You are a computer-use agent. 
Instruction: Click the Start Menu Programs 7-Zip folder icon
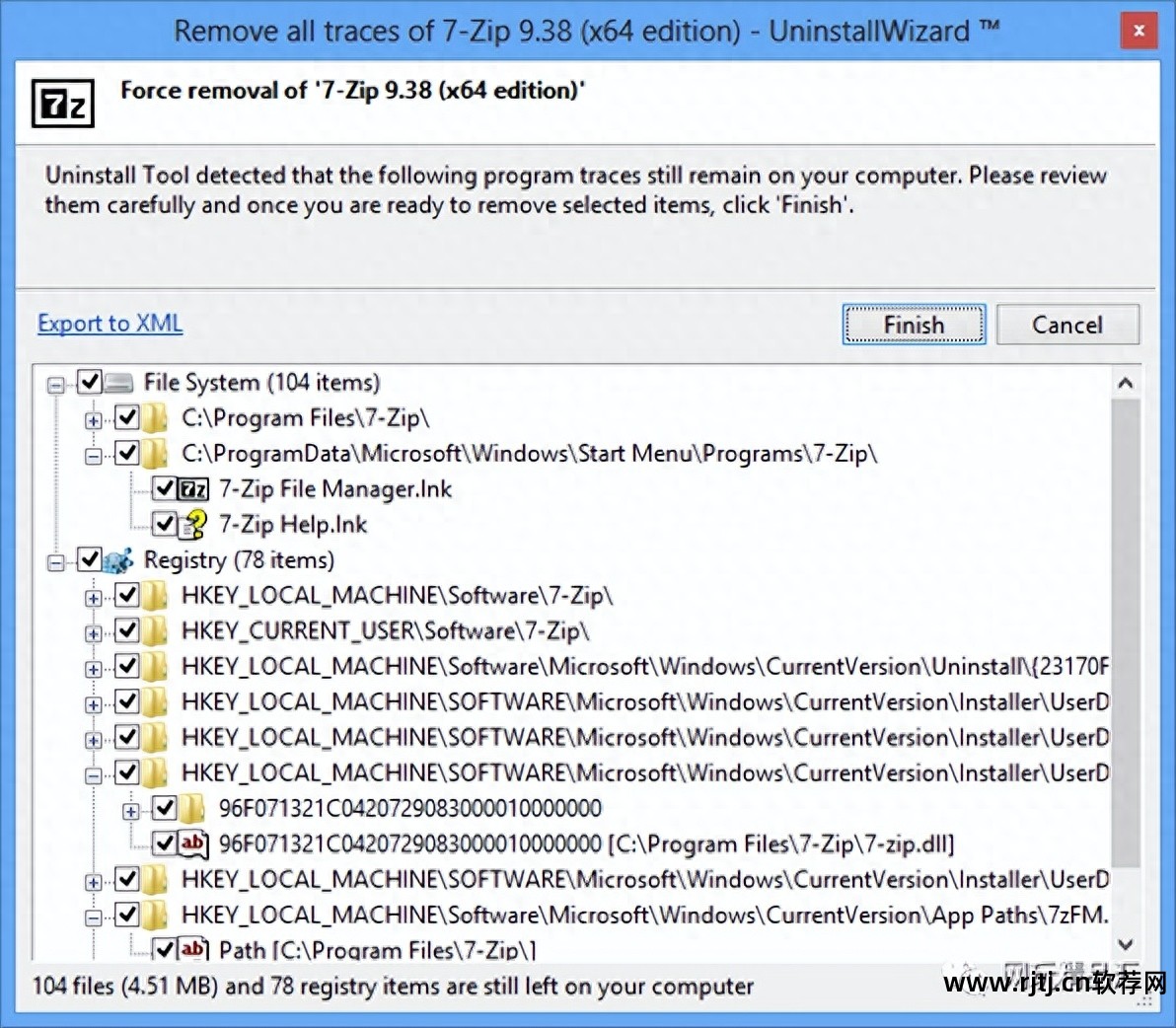point(155,454)
